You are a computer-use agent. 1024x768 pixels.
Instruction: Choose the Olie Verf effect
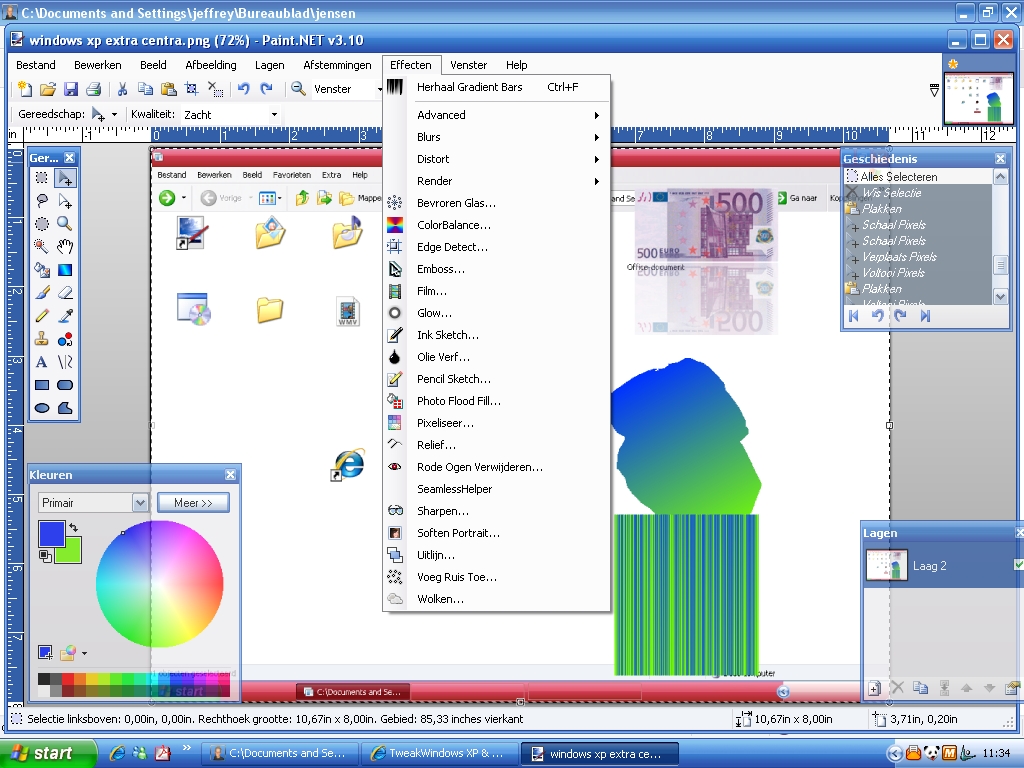[x=496, y=357]
